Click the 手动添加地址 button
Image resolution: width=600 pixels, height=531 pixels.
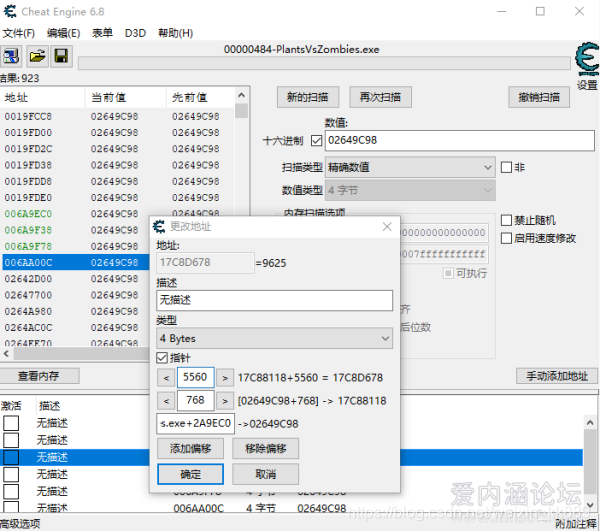(557, 376)
